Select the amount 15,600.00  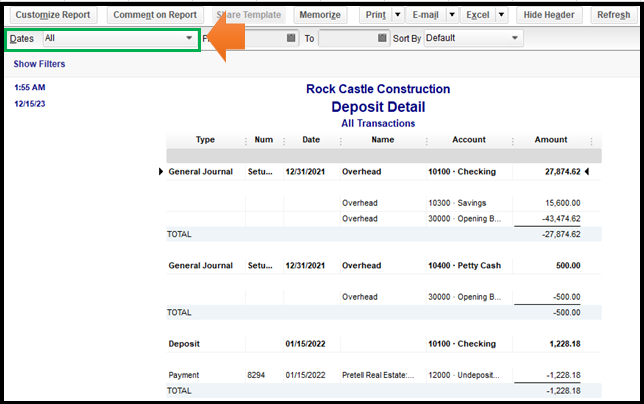tap(563, 203)
